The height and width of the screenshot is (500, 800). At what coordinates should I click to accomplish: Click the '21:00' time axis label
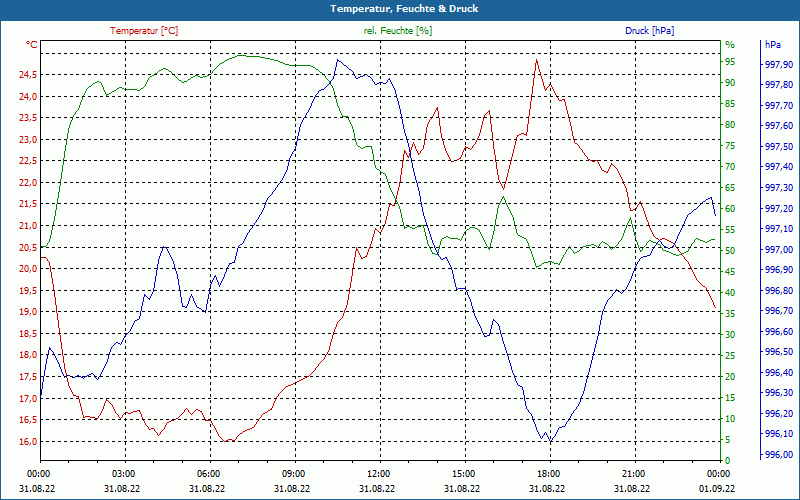pyautogui.click(x=633, y=474)
